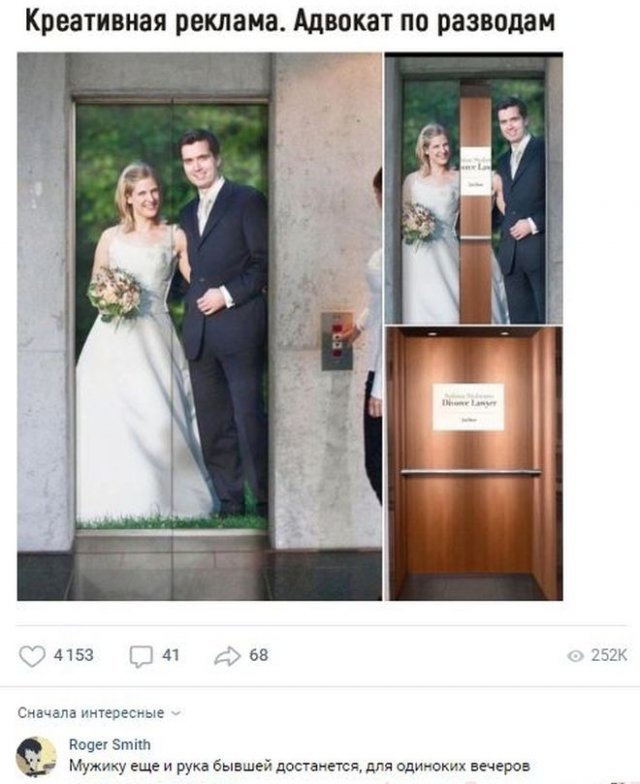Image resolution: width=640 pixels, height=784 pixels.
Task: Open the large wedding couple elevator photo
Action: (200, 326)
